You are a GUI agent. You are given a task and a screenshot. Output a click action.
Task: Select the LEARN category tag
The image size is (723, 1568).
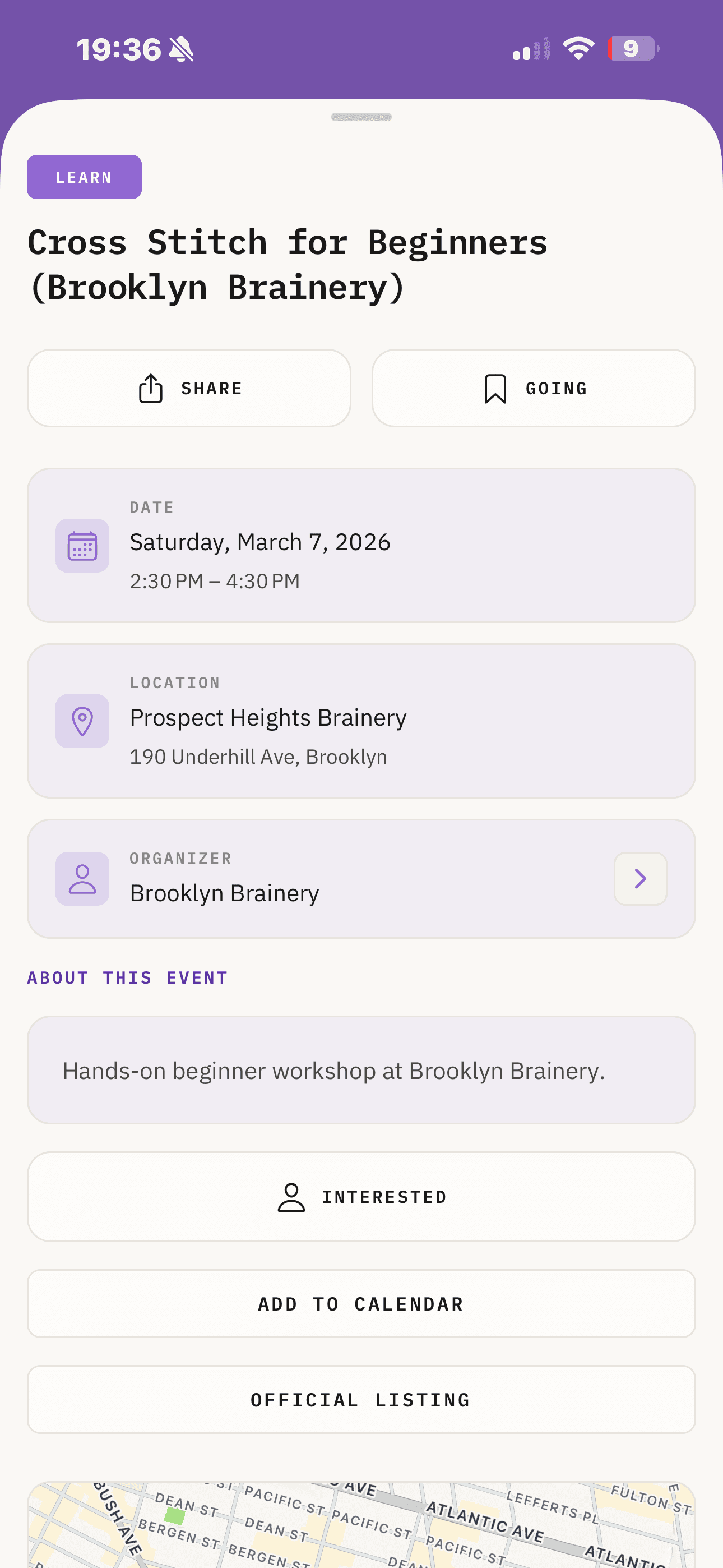click(84, 177)
